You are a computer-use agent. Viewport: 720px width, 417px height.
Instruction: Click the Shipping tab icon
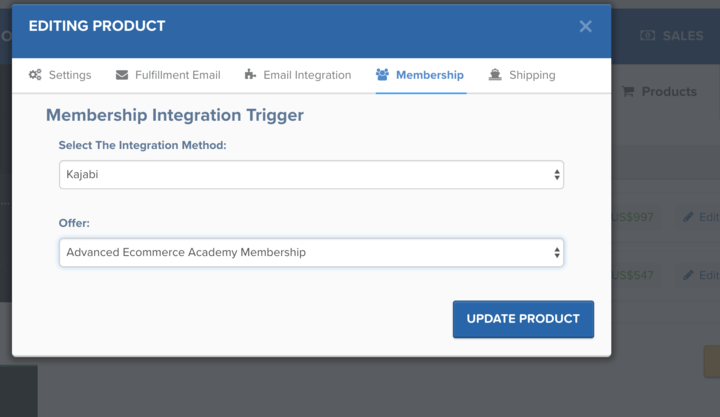(x=495, y=75)
